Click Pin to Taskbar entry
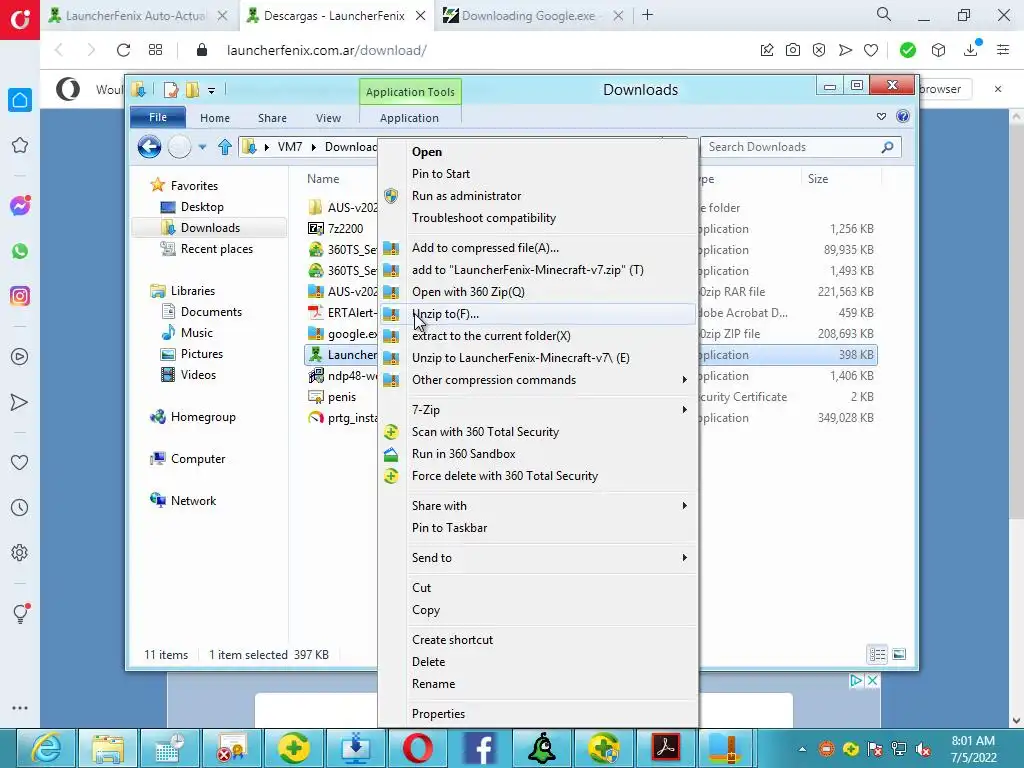This screenshot has height=768, width=1024. [537, 528]
